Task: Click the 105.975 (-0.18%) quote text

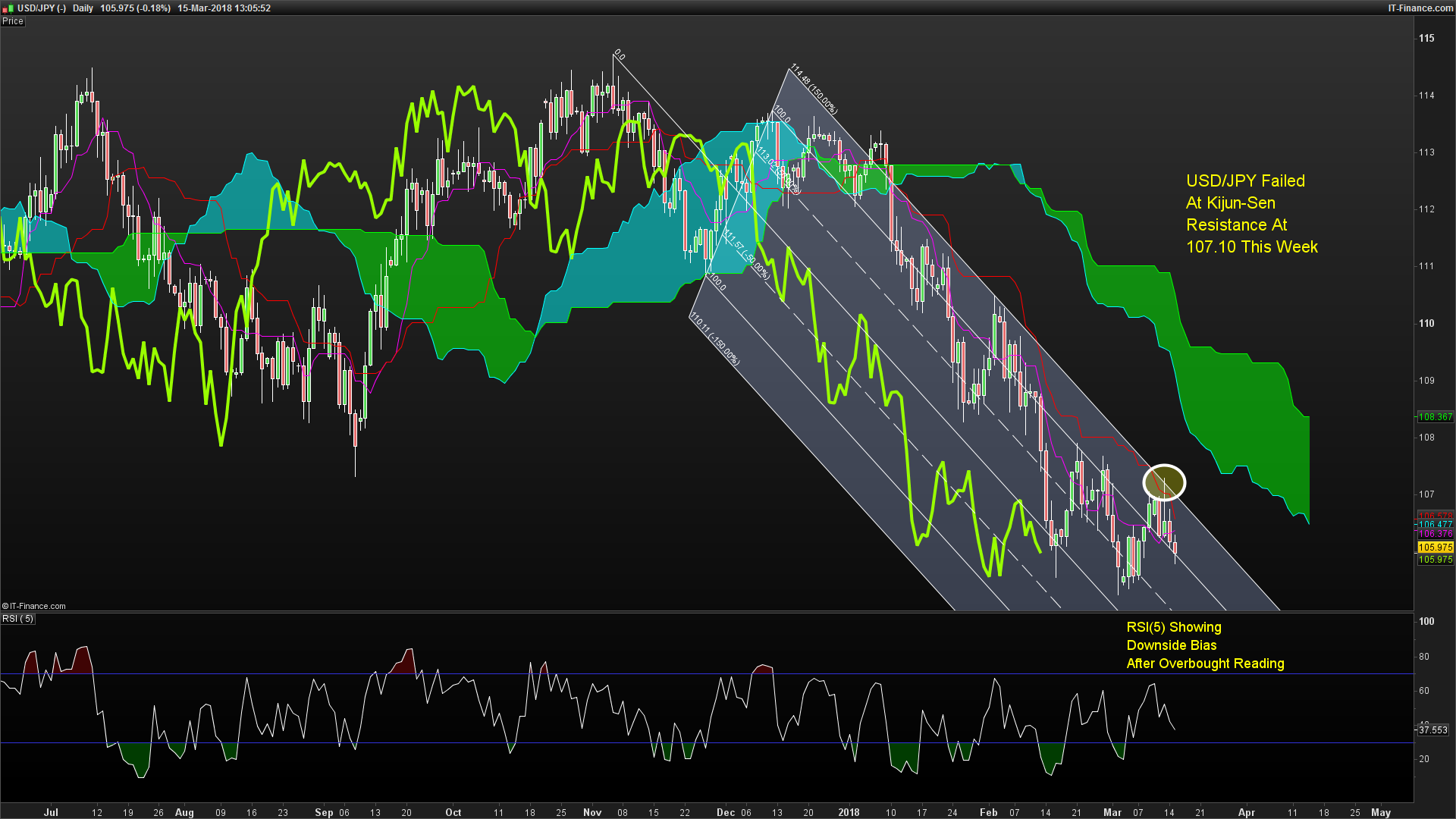Action: tap(135, 8)
